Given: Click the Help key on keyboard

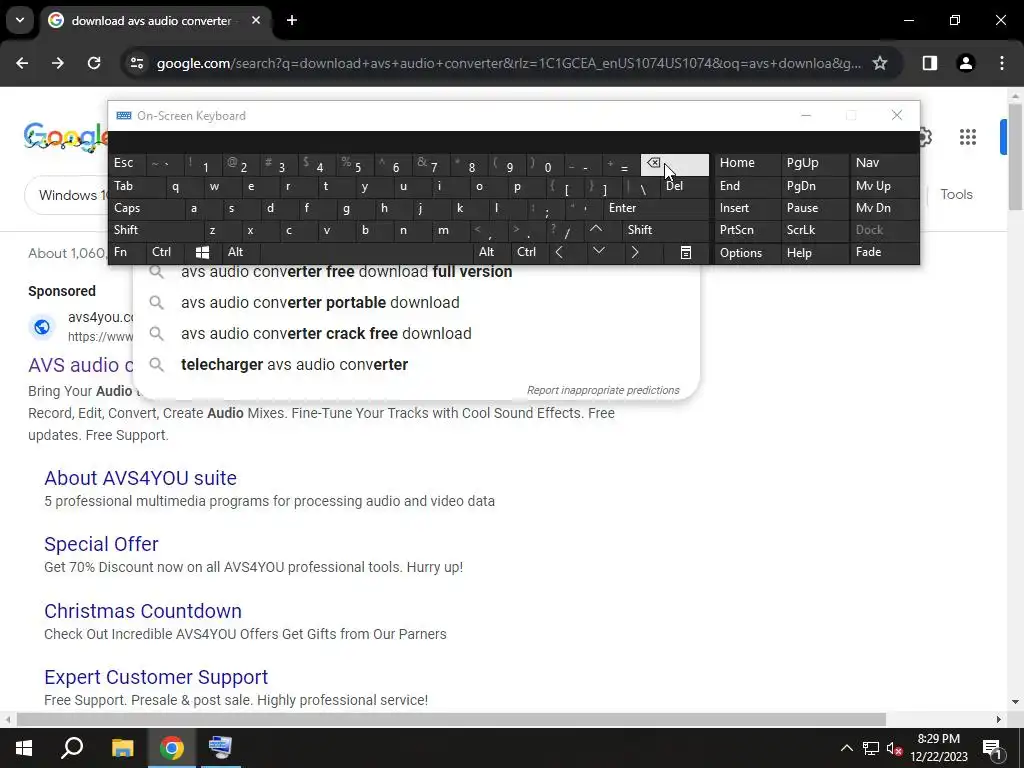Looking at the screenshot, I should (x=814, y=253).
